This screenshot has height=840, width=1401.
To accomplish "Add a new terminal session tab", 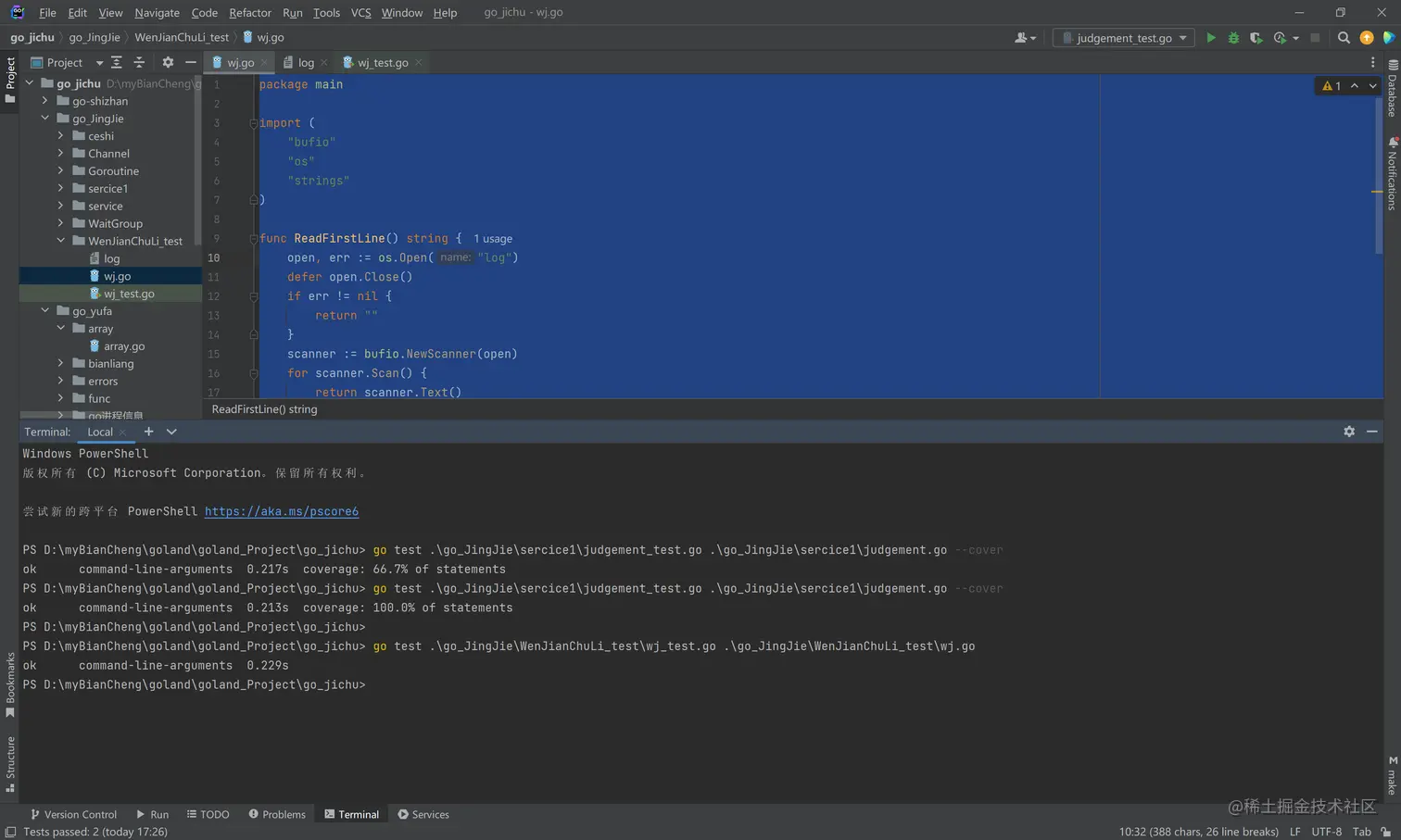I will click(148, 432).
